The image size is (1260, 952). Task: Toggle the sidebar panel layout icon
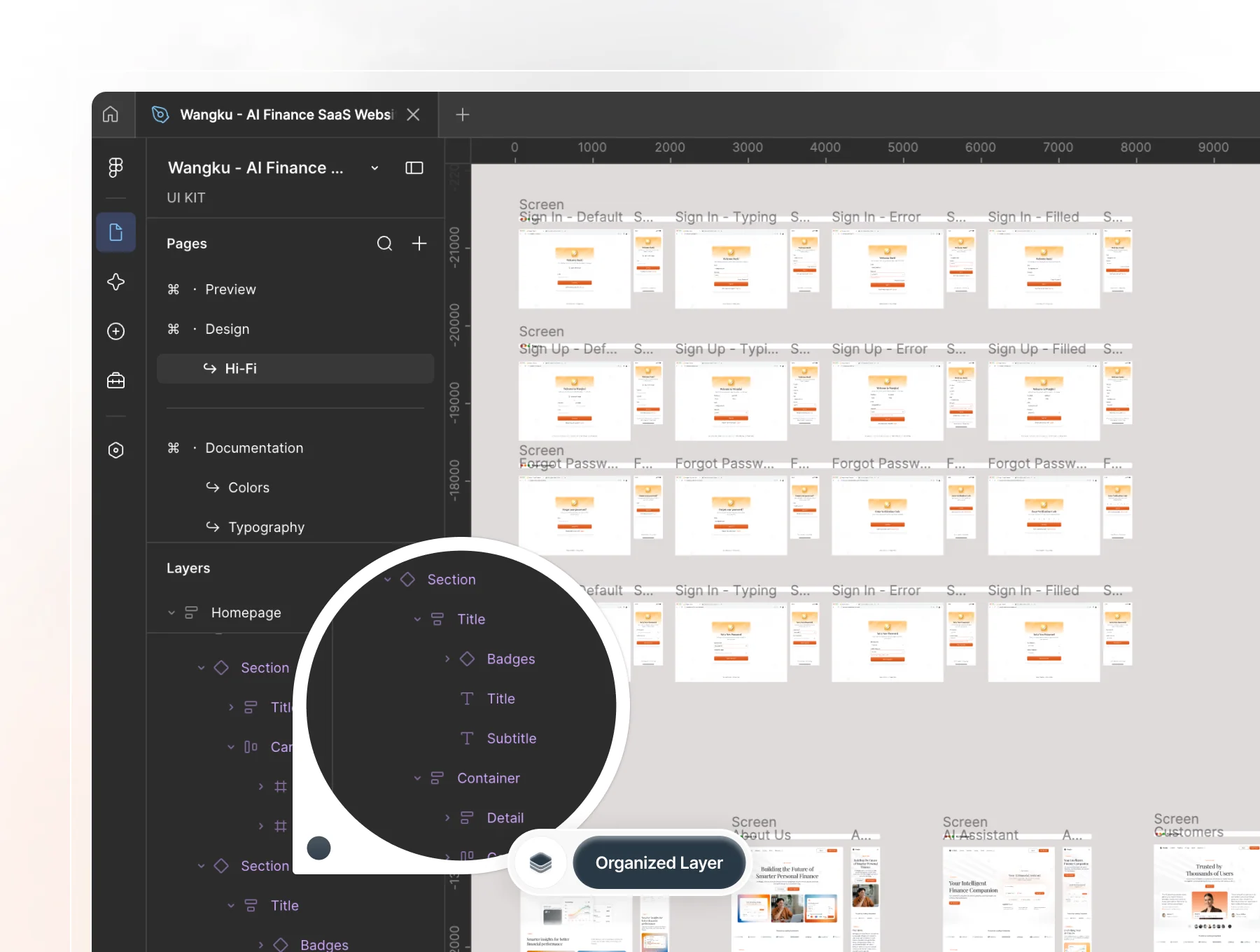point(414,167)
